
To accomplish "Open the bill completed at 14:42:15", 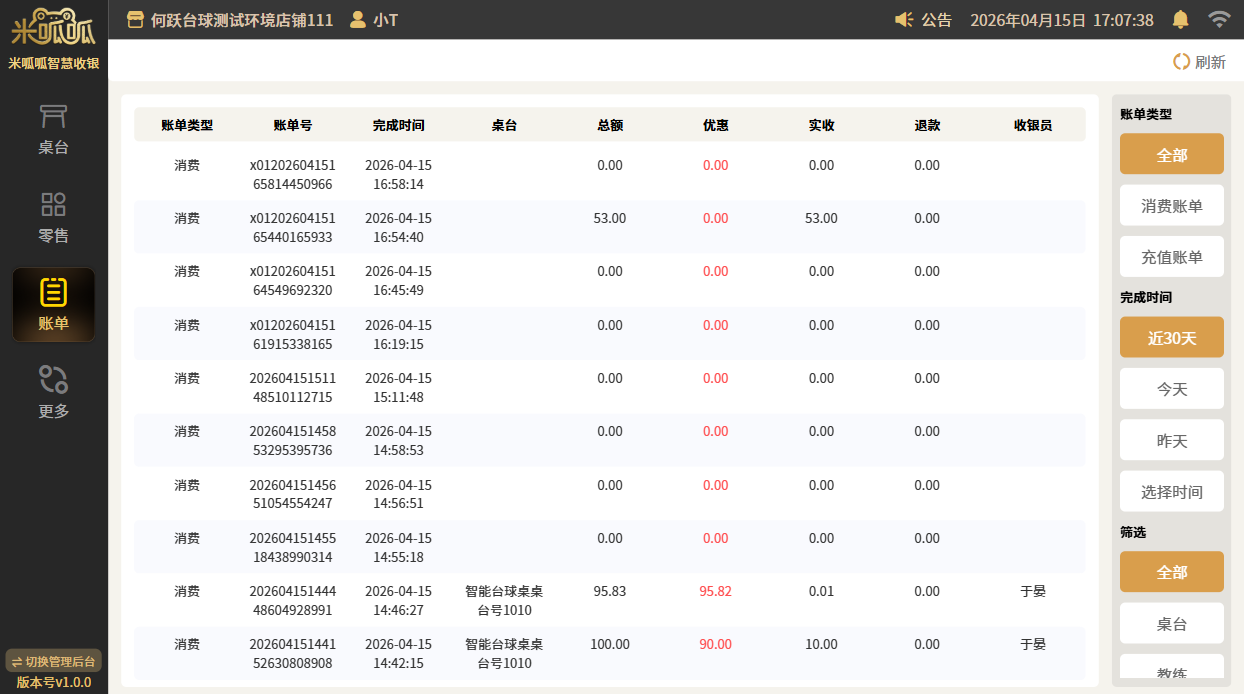I will pyautogui.click(x=609, y=653).
